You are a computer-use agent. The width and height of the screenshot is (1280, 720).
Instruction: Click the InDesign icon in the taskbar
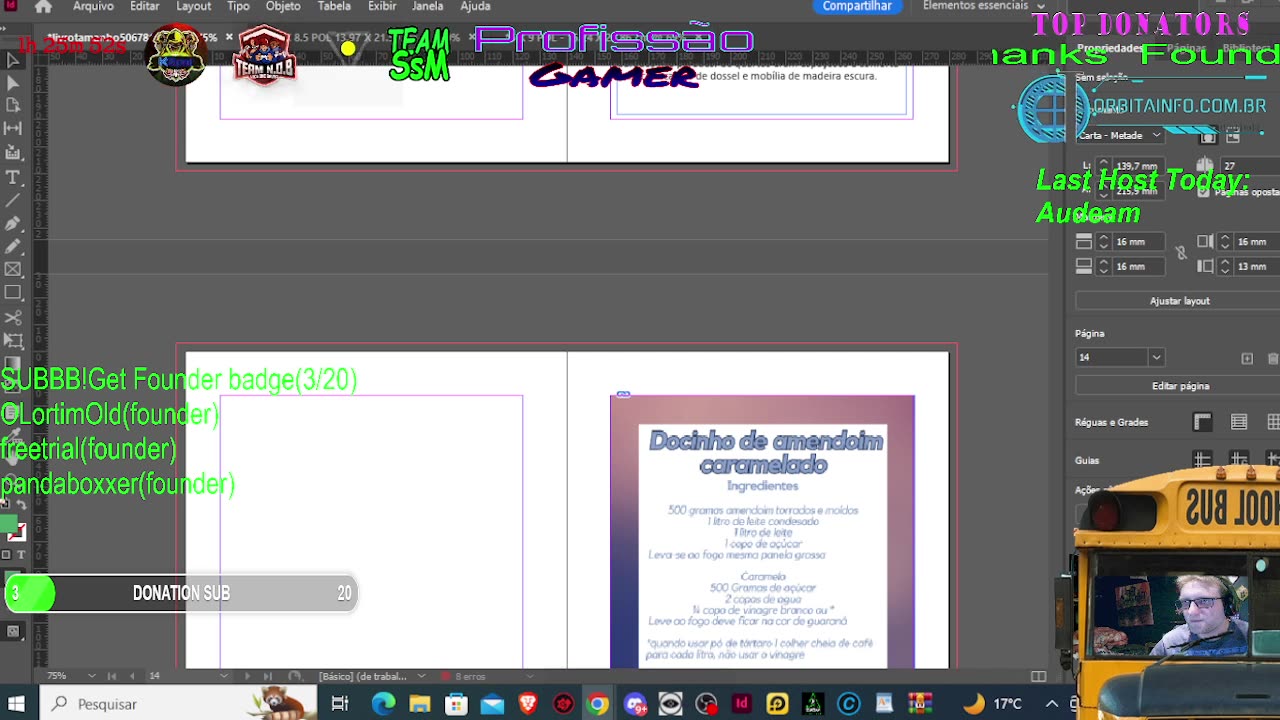(x=741, y=704)
